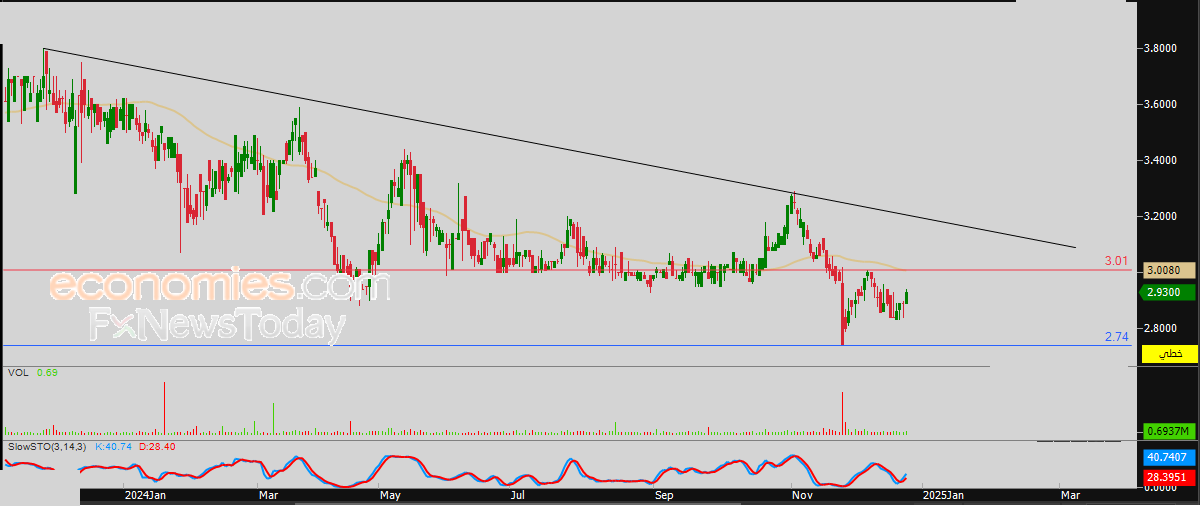Click the 3.2000 price axis label
1200x506 pixels.
click(x=1160, y=216)
